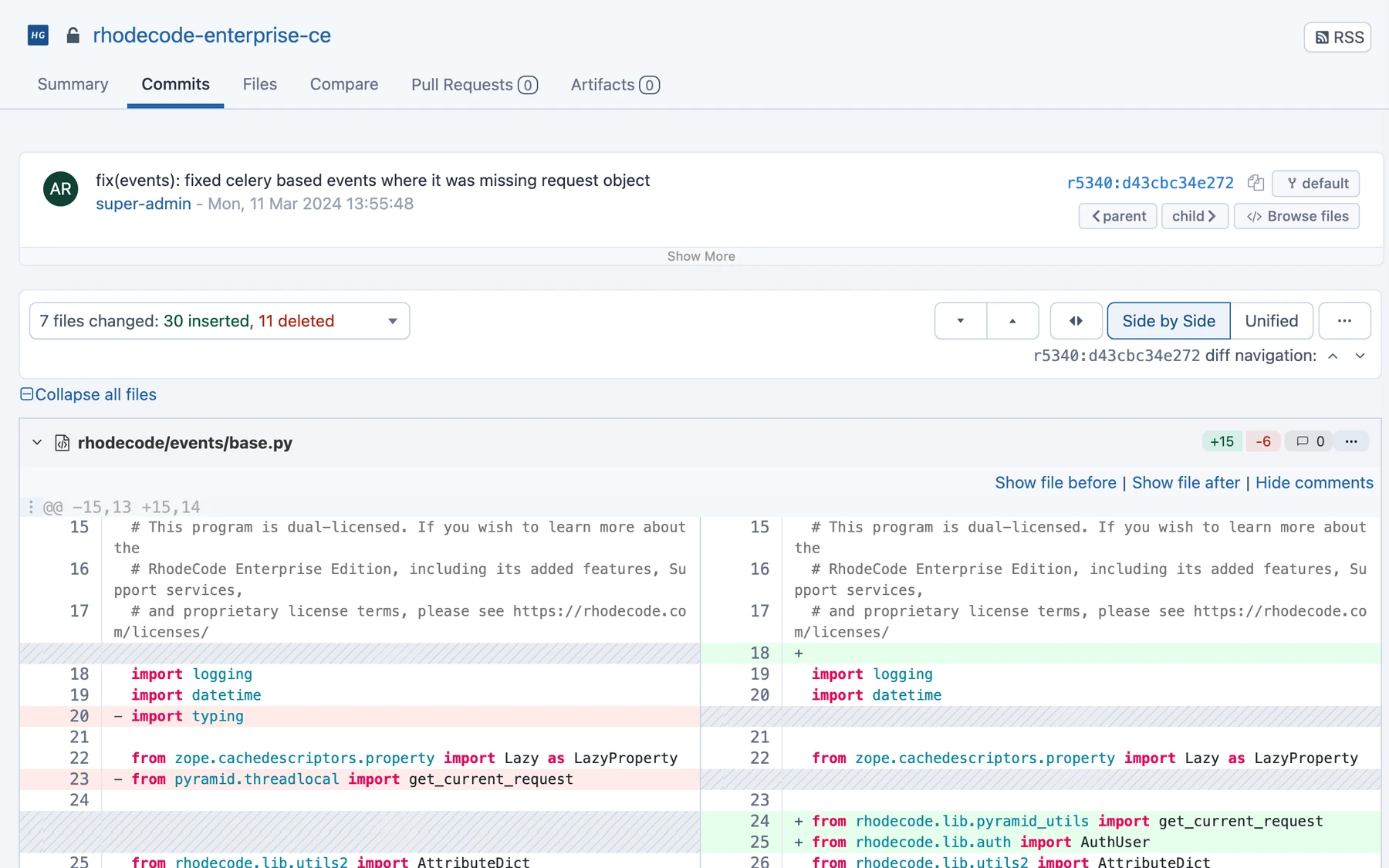Open the RSS feed button
Screen dimensions: 1389x868
[x=1337, y=37]
